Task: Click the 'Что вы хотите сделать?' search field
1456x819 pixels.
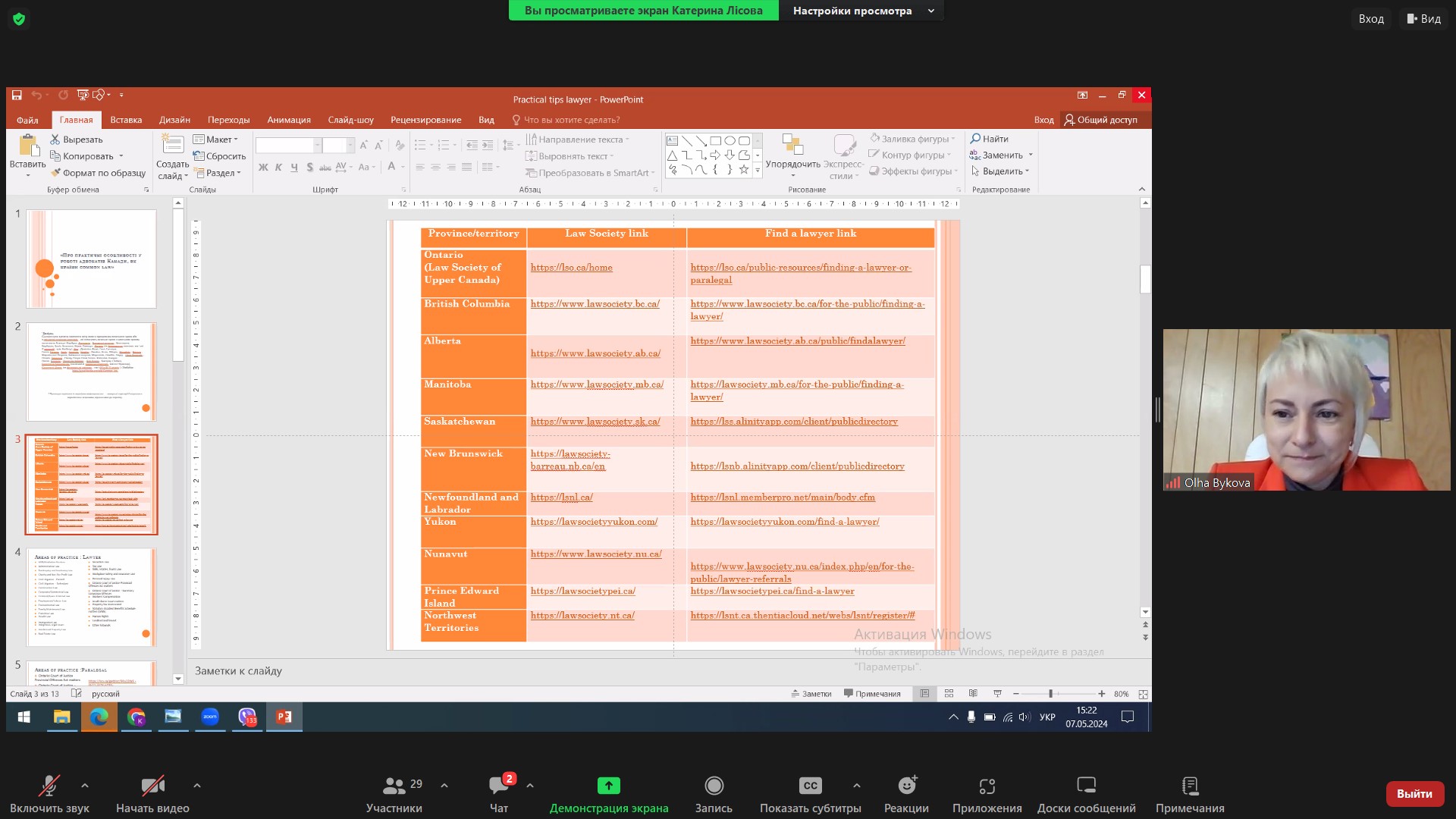Action: click(x=566, y=120)
